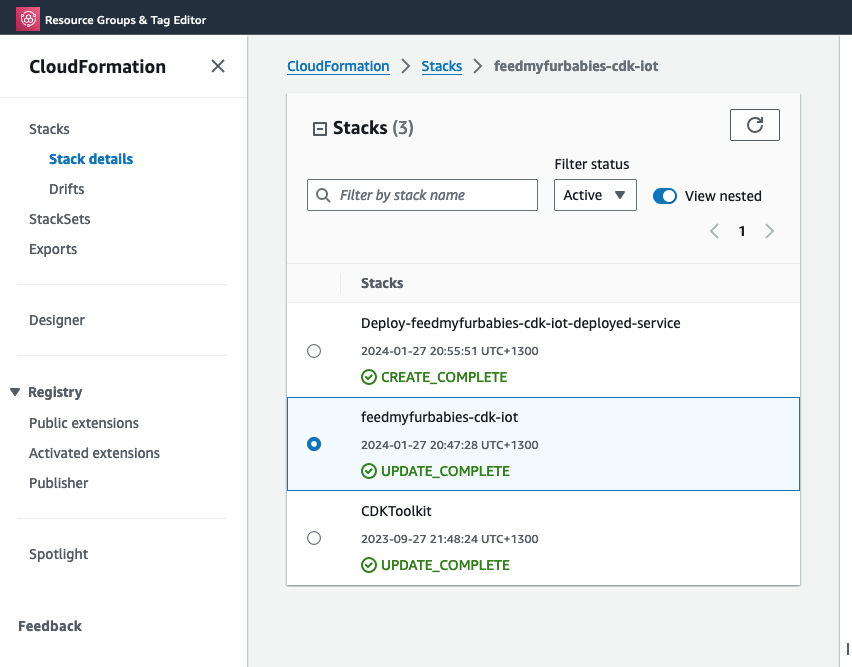Open Publisher in Registry
The image size is (852, 667).
(59, 483)
